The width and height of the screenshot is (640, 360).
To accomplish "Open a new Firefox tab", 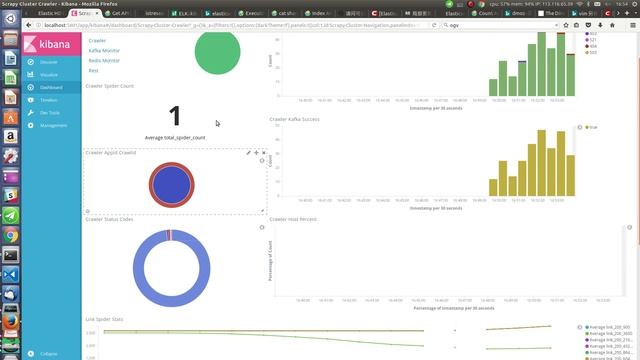I will click(627, 13).
